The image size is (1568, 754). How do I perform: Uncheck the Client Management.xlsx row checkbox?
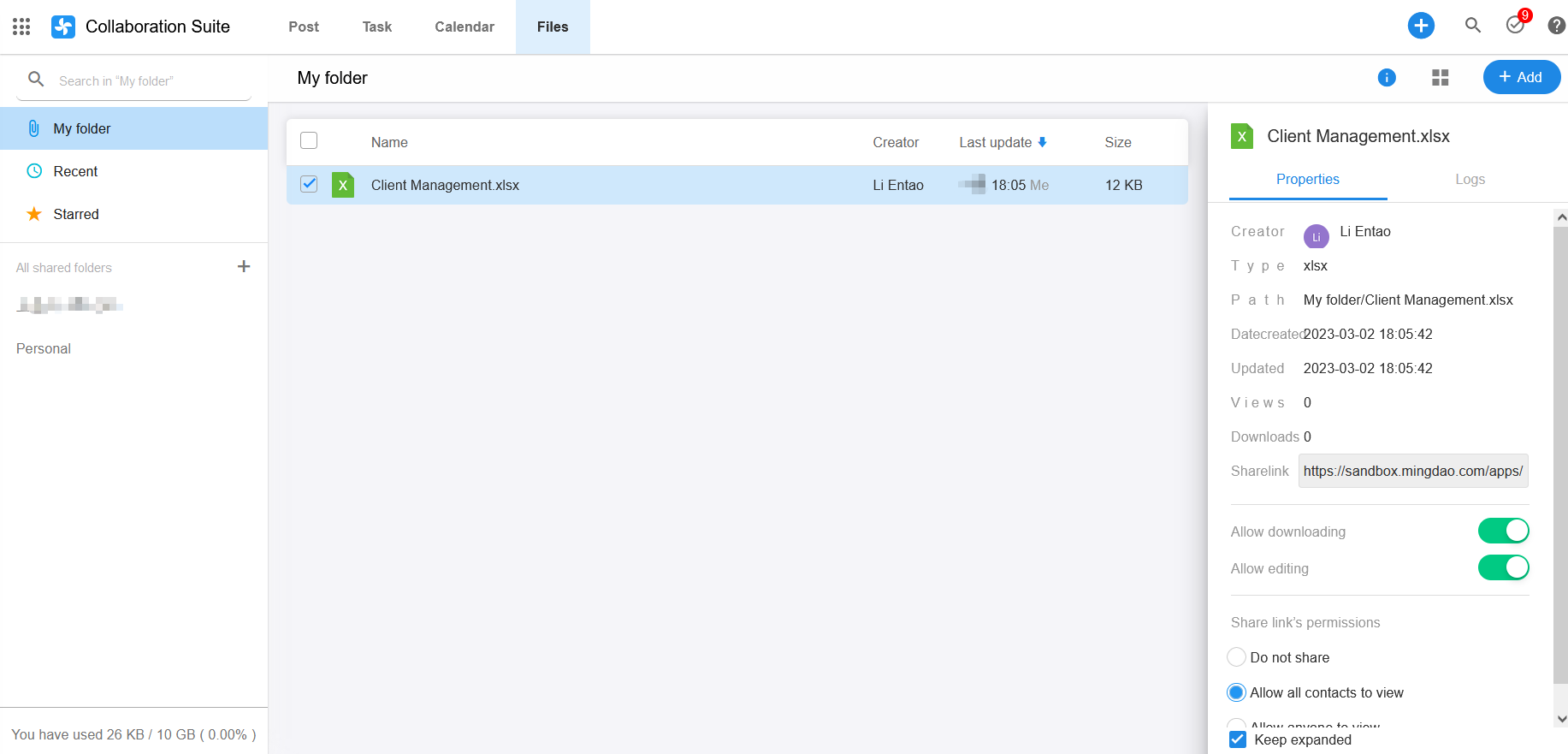tap(309, 184)
